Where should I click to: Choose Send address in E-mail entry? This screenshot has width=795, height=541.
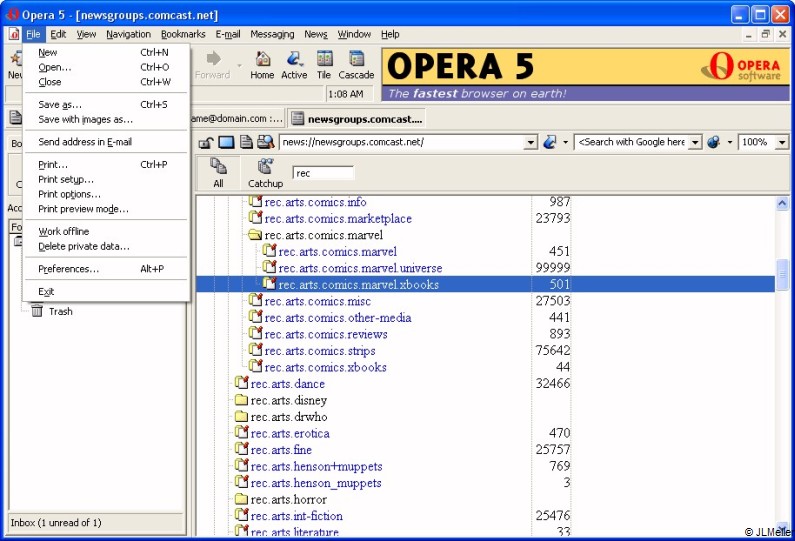(105, 142)
